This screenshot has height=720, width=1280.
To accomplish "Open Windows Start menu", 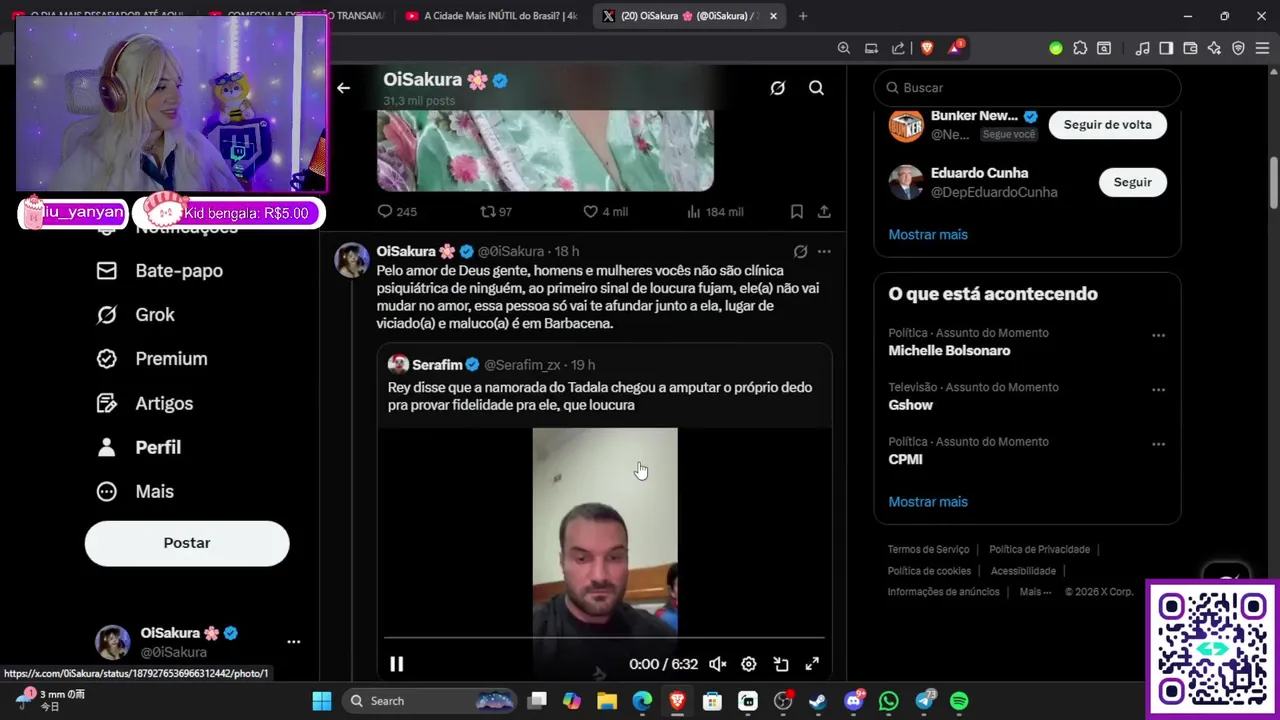I will (322, 701).
